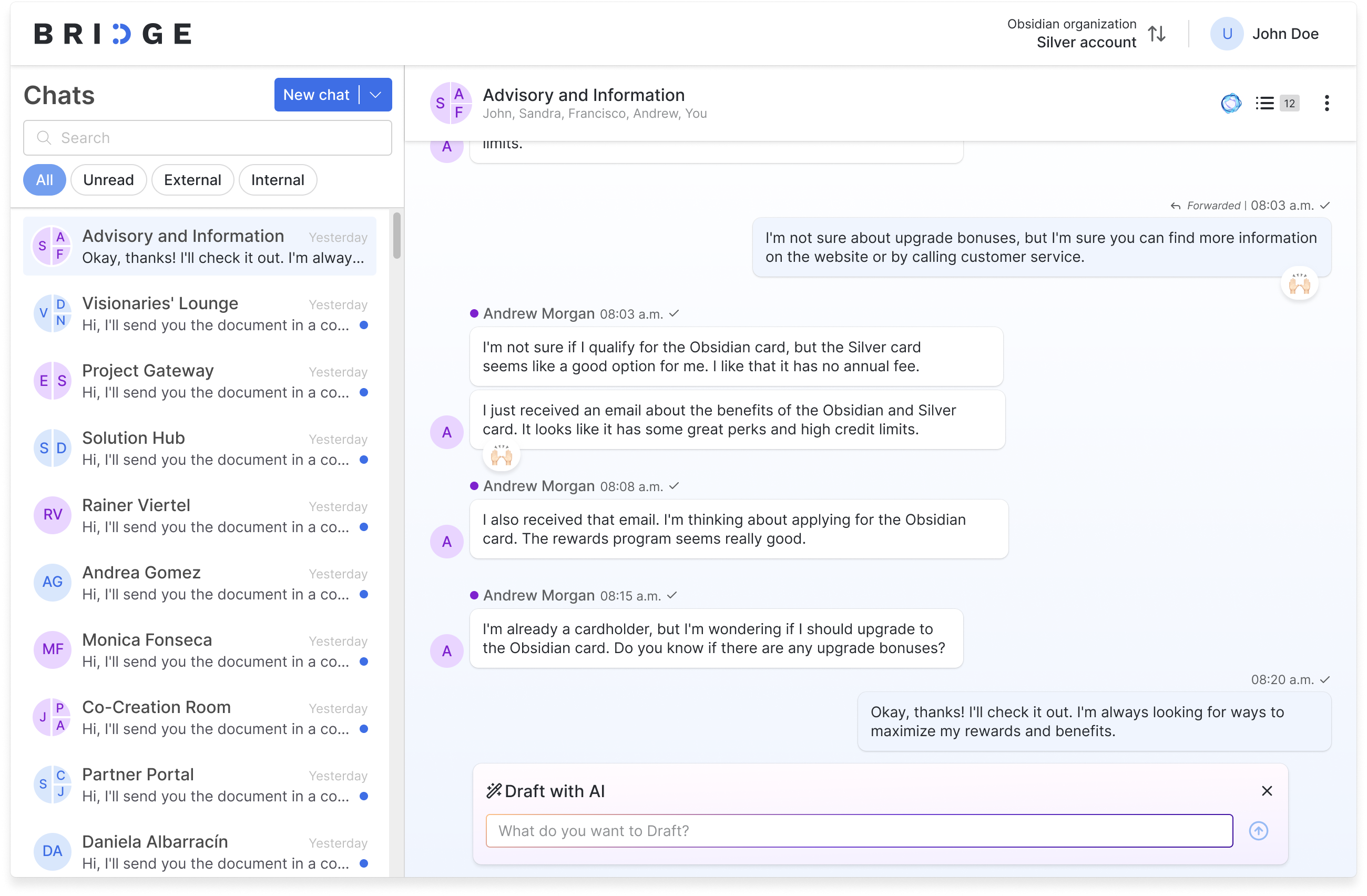Image resolution: width=1367 pixels, height=896 pixels.
Task: Filter chats by Internal
Action: coord(278,180)
